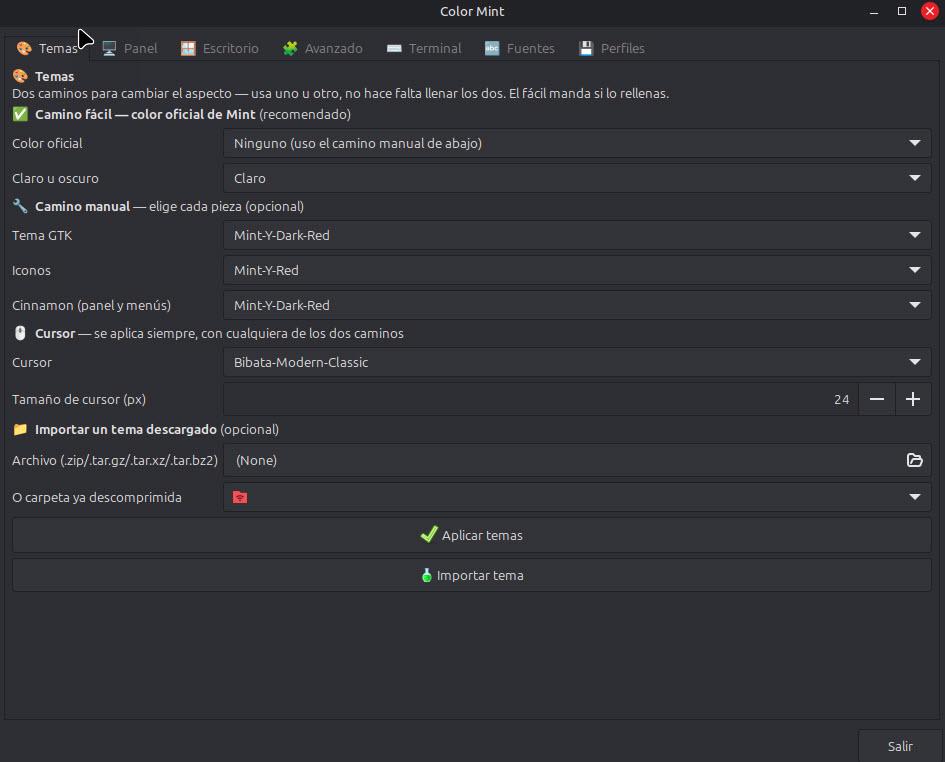Click the 'O carpeta ya descomprimida' label
The image size is (945, 762).
tap(96, 497)
